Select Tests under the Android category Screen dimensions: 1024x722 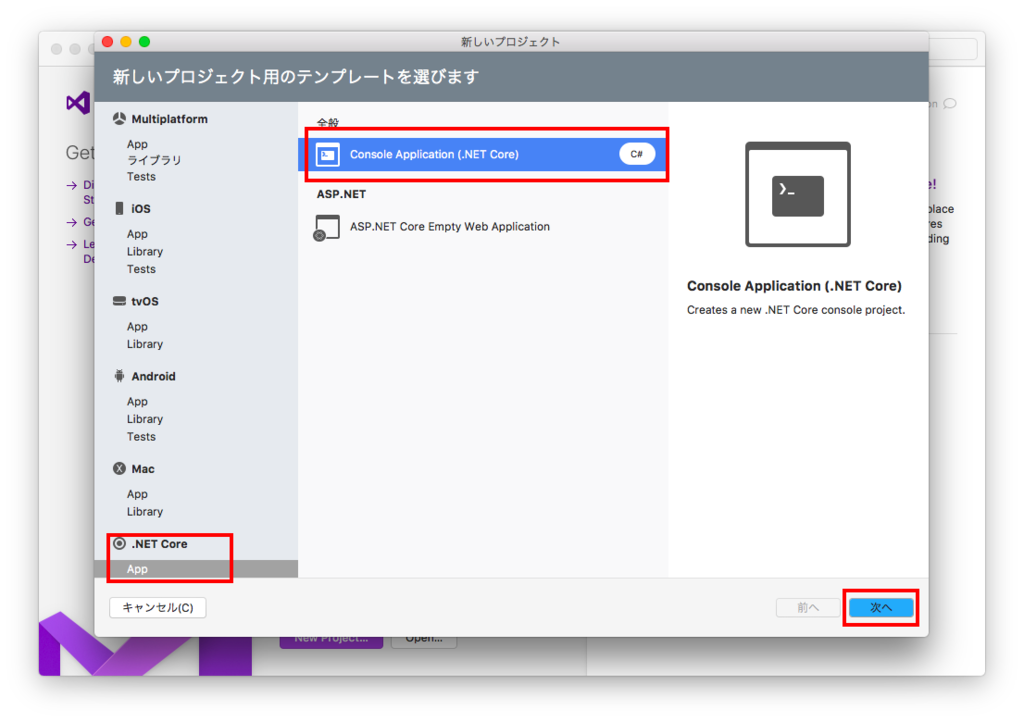[x=141, y=436]
